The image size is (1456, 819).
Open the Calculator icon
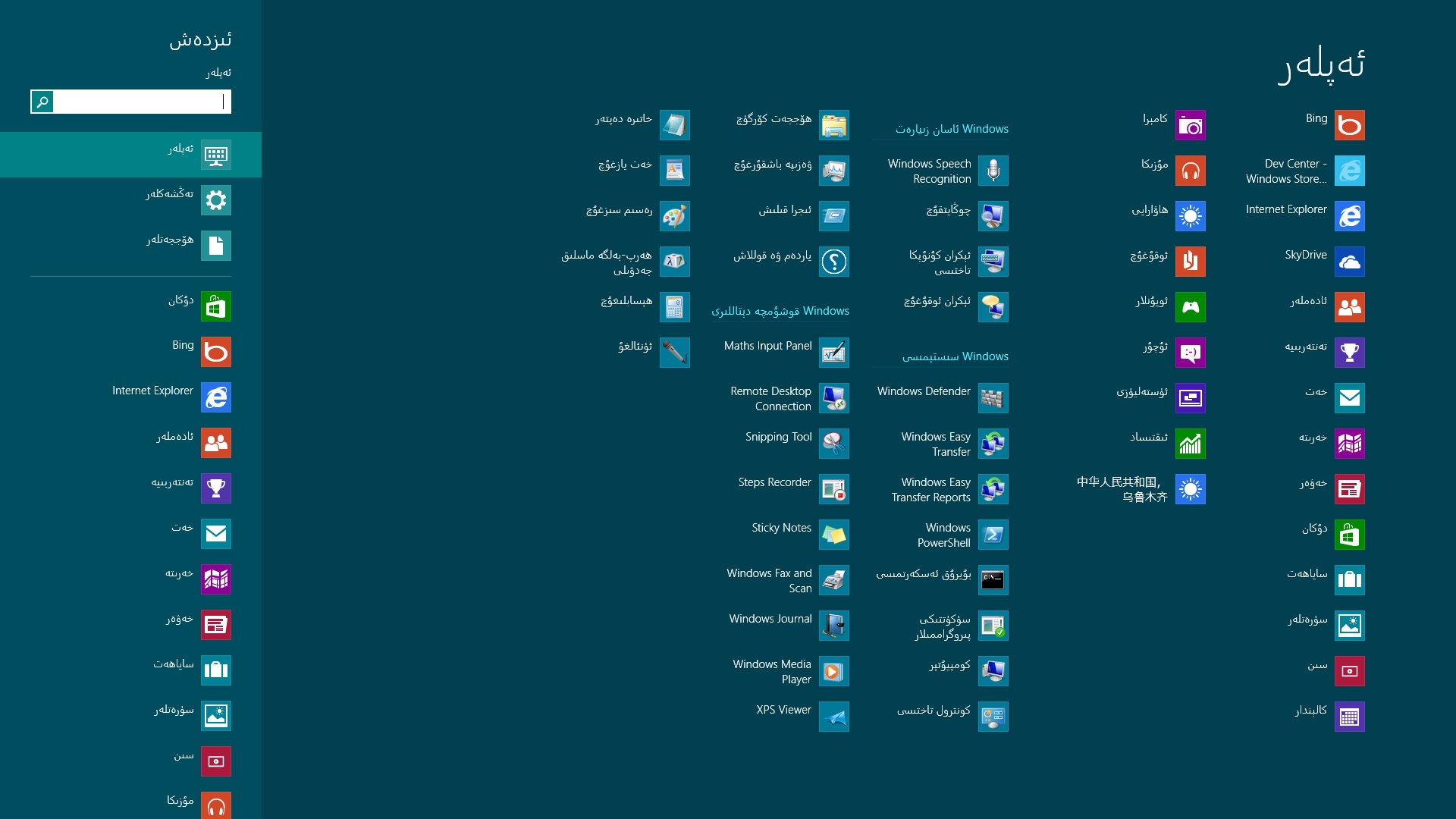click(675, 307)
